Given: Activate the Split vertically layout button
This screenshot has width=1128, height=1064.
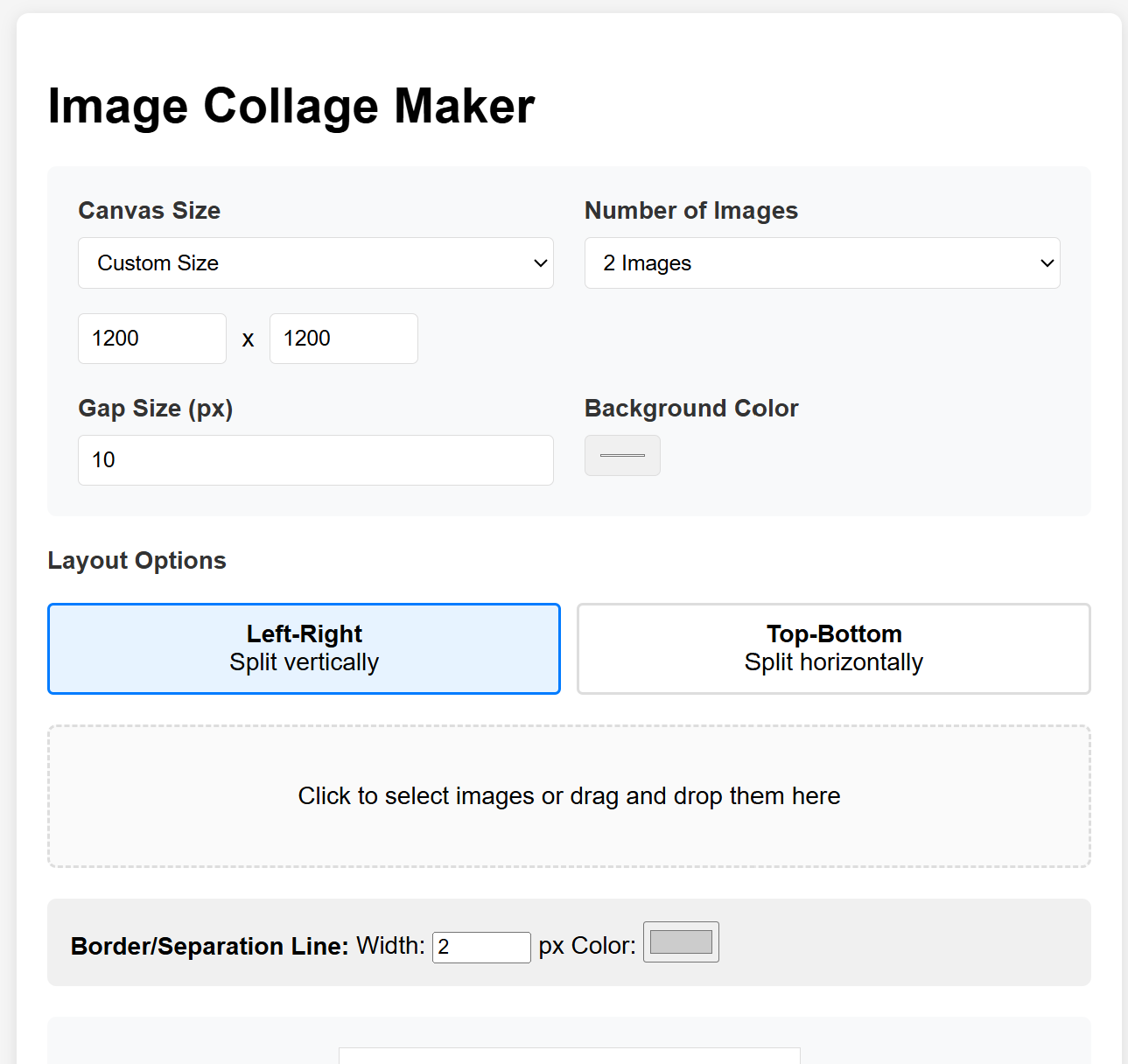Looking at the screenshot, I should click(x=303, y=648).
